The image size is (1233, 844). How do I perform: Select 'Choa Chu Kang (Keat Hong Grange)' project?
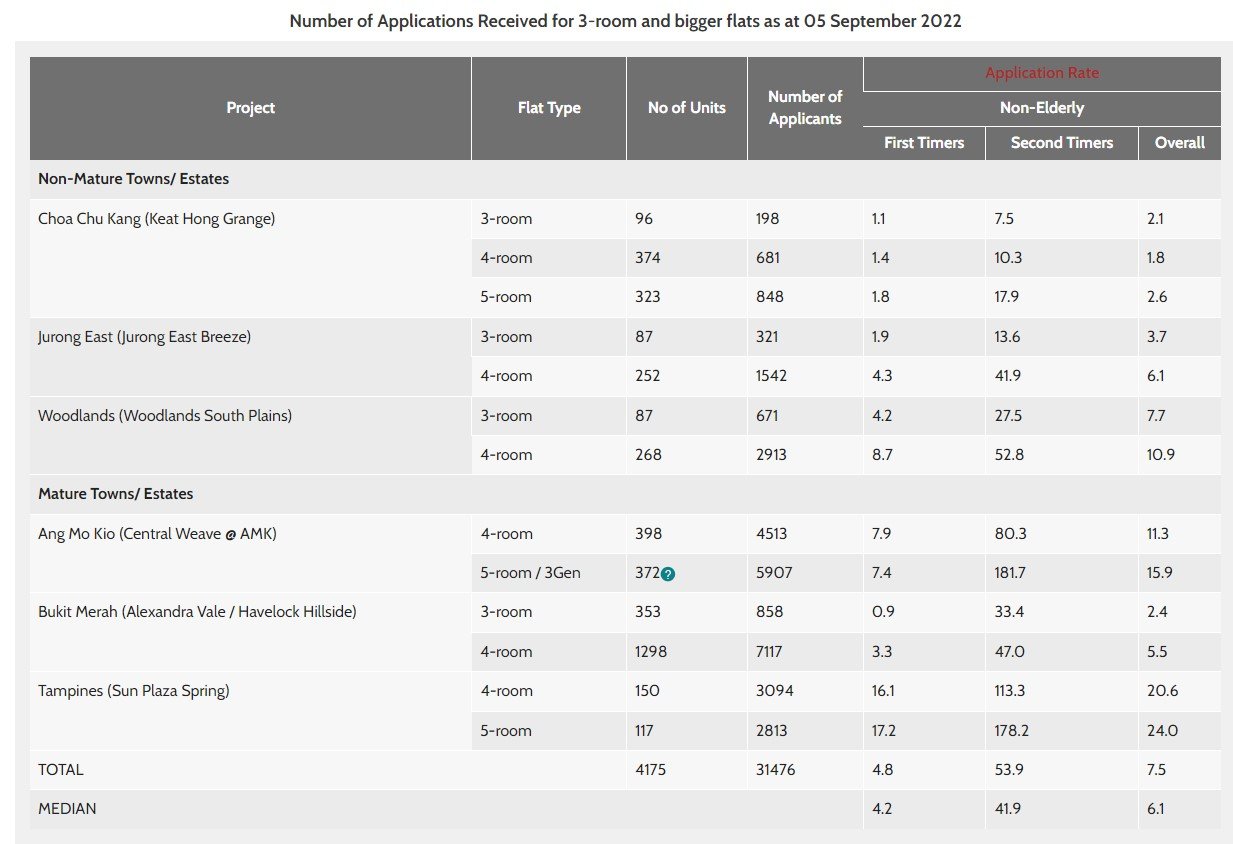pyautogui.click(x=156, y=219)
